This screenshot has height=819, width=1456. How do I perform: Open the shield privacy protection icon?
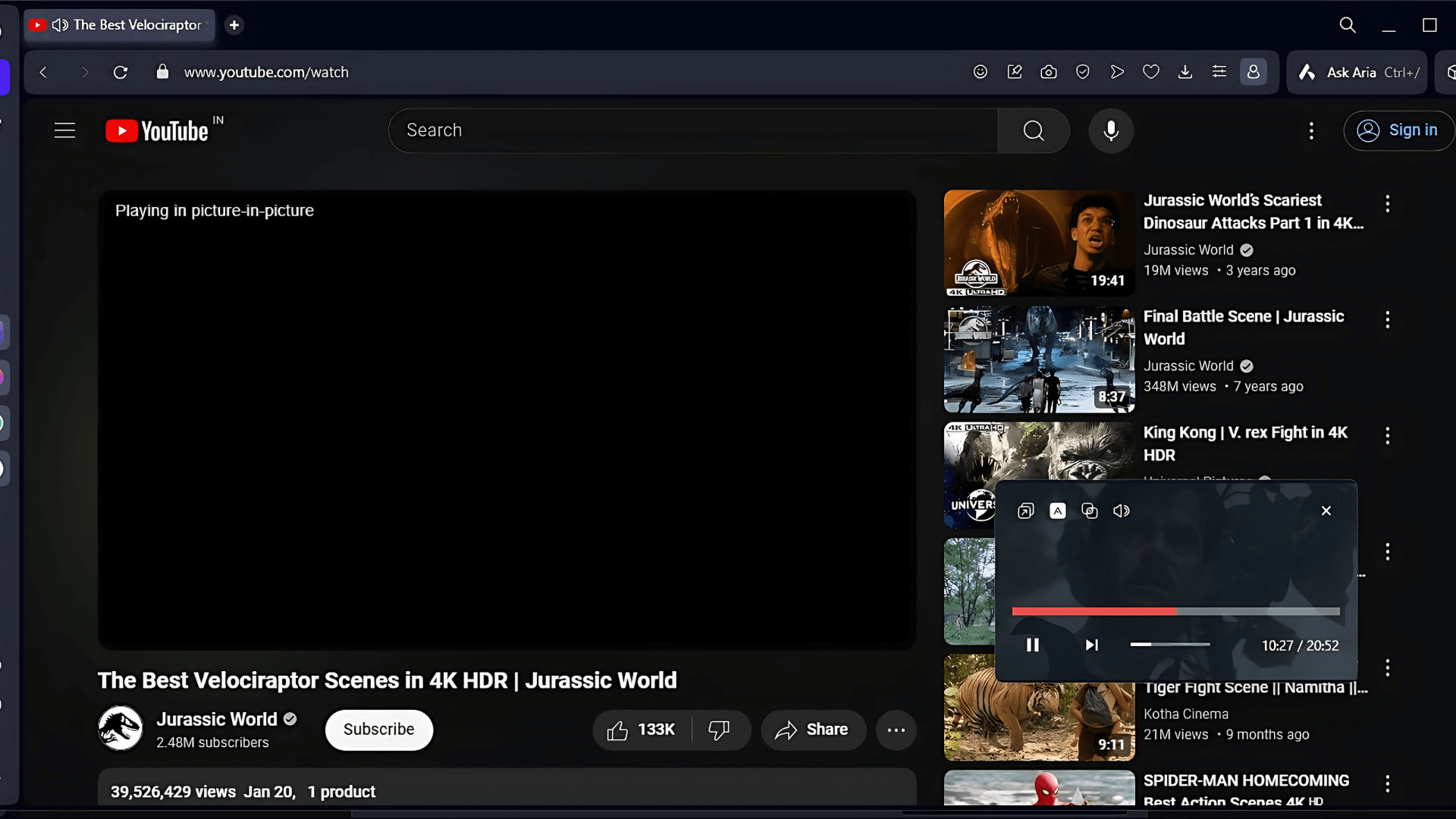[1083, 72]
